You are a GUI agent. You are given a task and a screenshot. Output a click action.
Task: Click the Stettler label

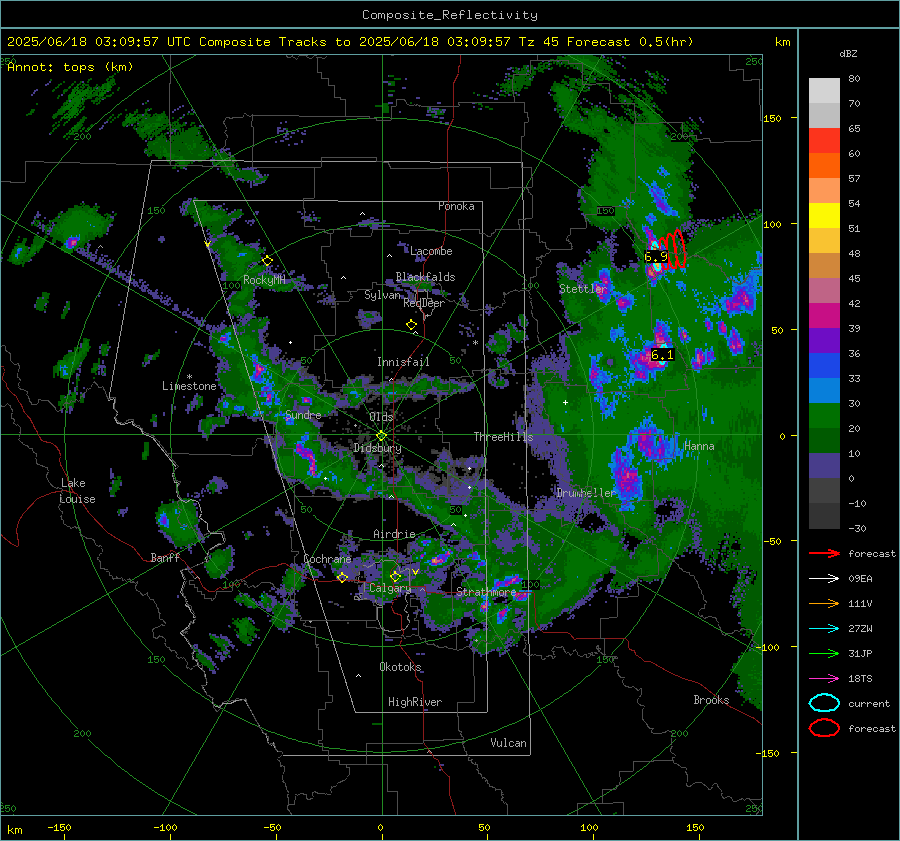583,288
